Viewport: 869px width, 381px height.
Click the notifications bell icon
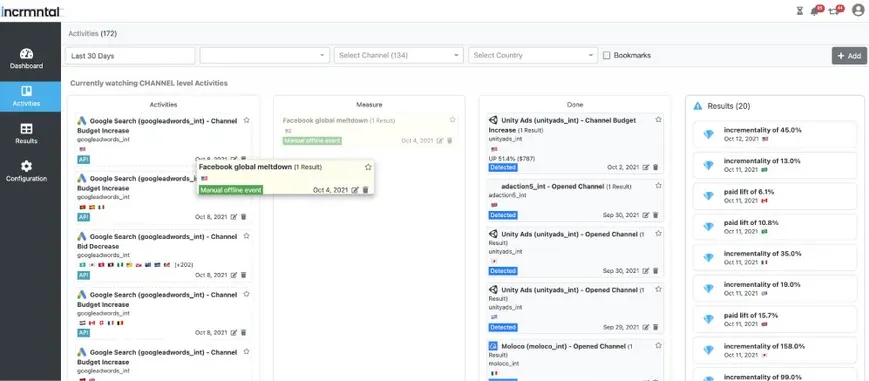(x=815, y=11)
